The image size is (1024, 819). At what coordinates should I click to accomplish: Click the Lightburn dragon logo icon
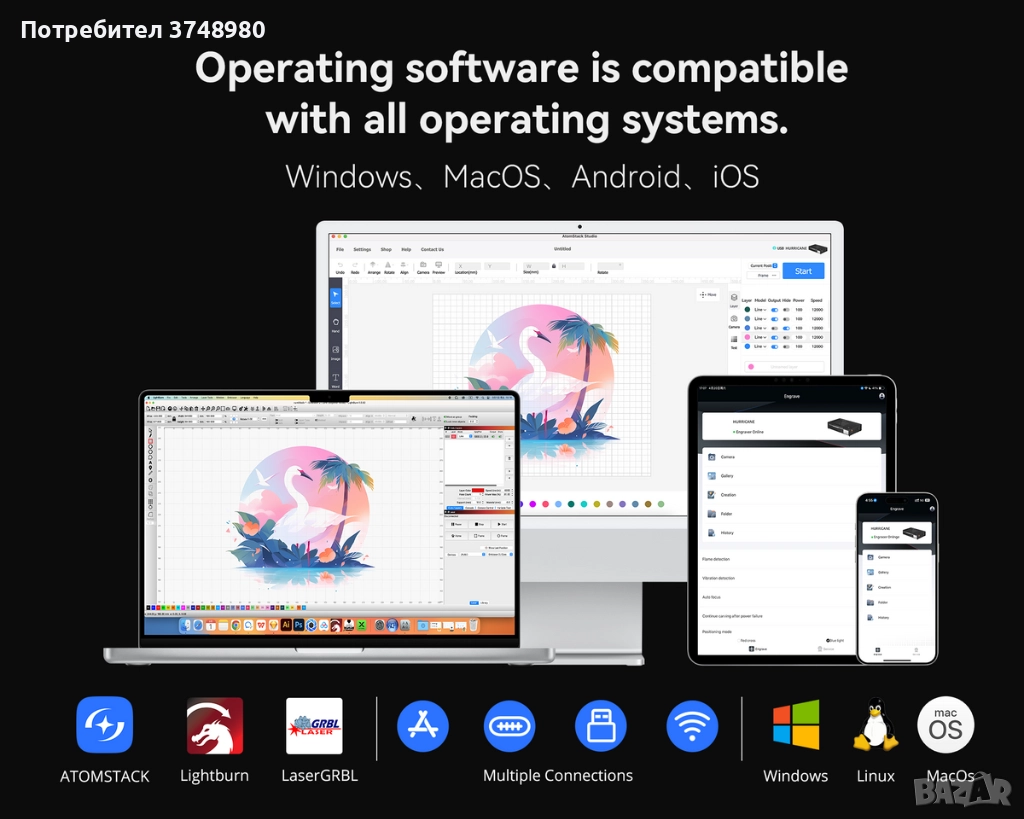point(214,725)
